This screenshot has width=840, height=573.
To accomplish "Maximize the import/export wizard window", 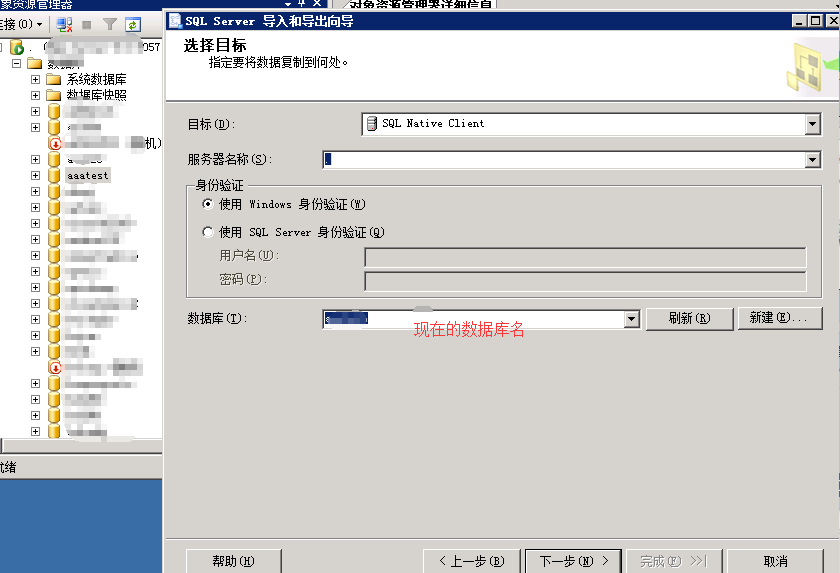I will click(x=816, y=21).
